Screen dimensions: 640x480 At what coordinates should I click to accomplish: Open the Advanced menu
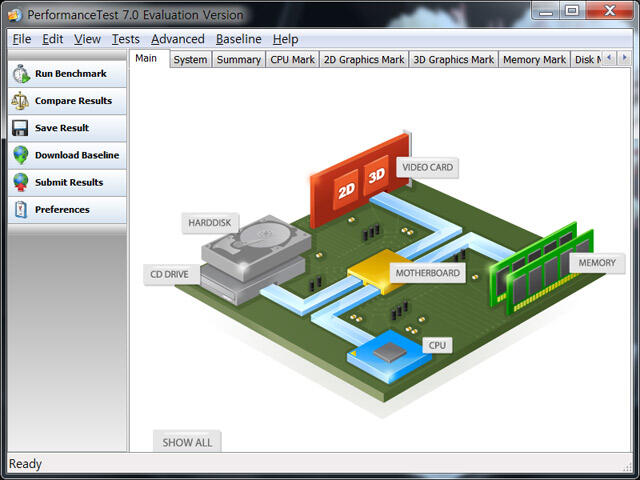coord(178,39)
